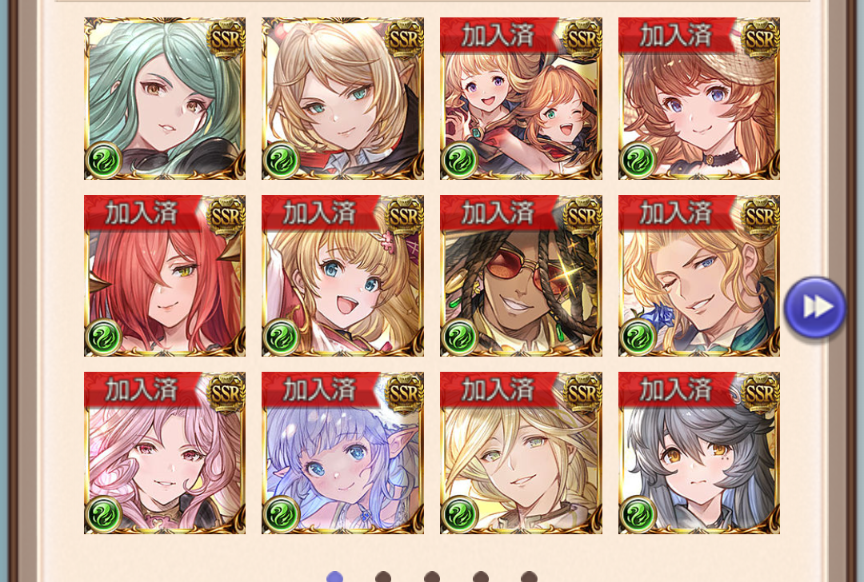
Task: Select the green-haired woman character portrait
Action: [165, 99]
